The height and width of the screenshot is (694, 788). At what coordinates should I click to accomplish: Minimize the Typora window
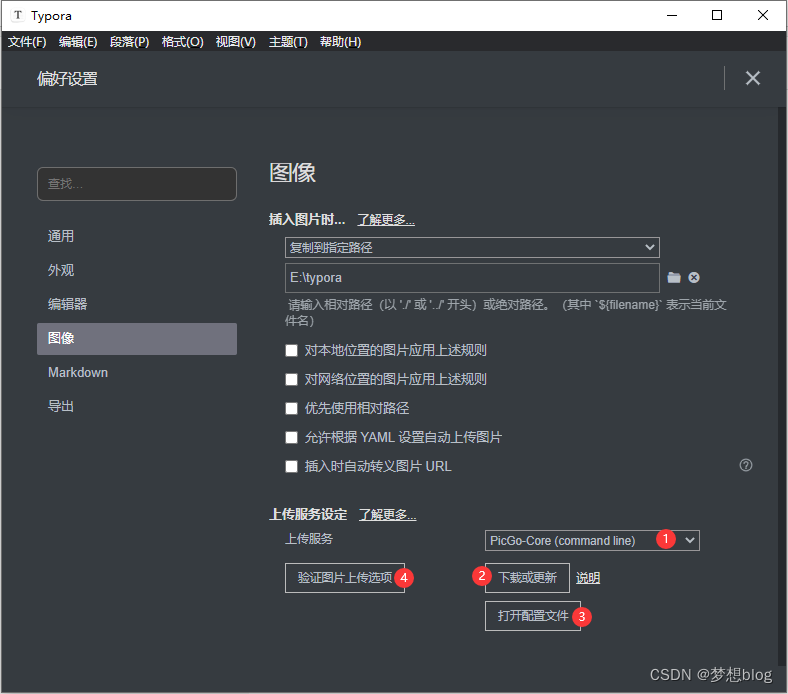click(x=672, y=16)
